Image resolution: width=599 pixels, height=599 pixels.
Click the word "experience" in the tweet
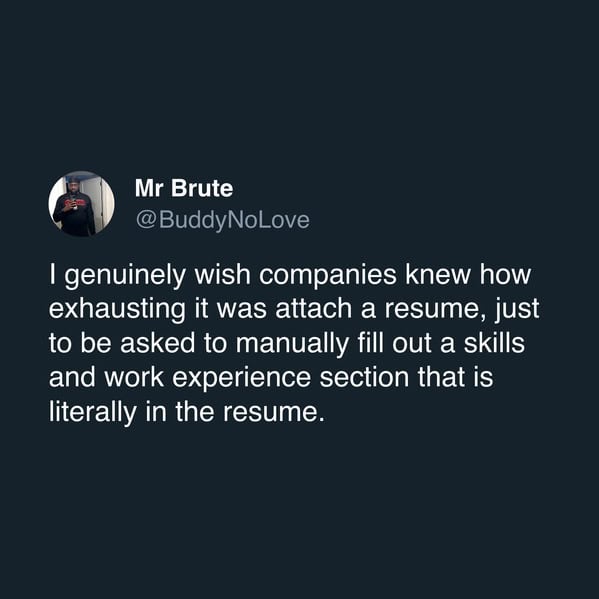[241, 379]
